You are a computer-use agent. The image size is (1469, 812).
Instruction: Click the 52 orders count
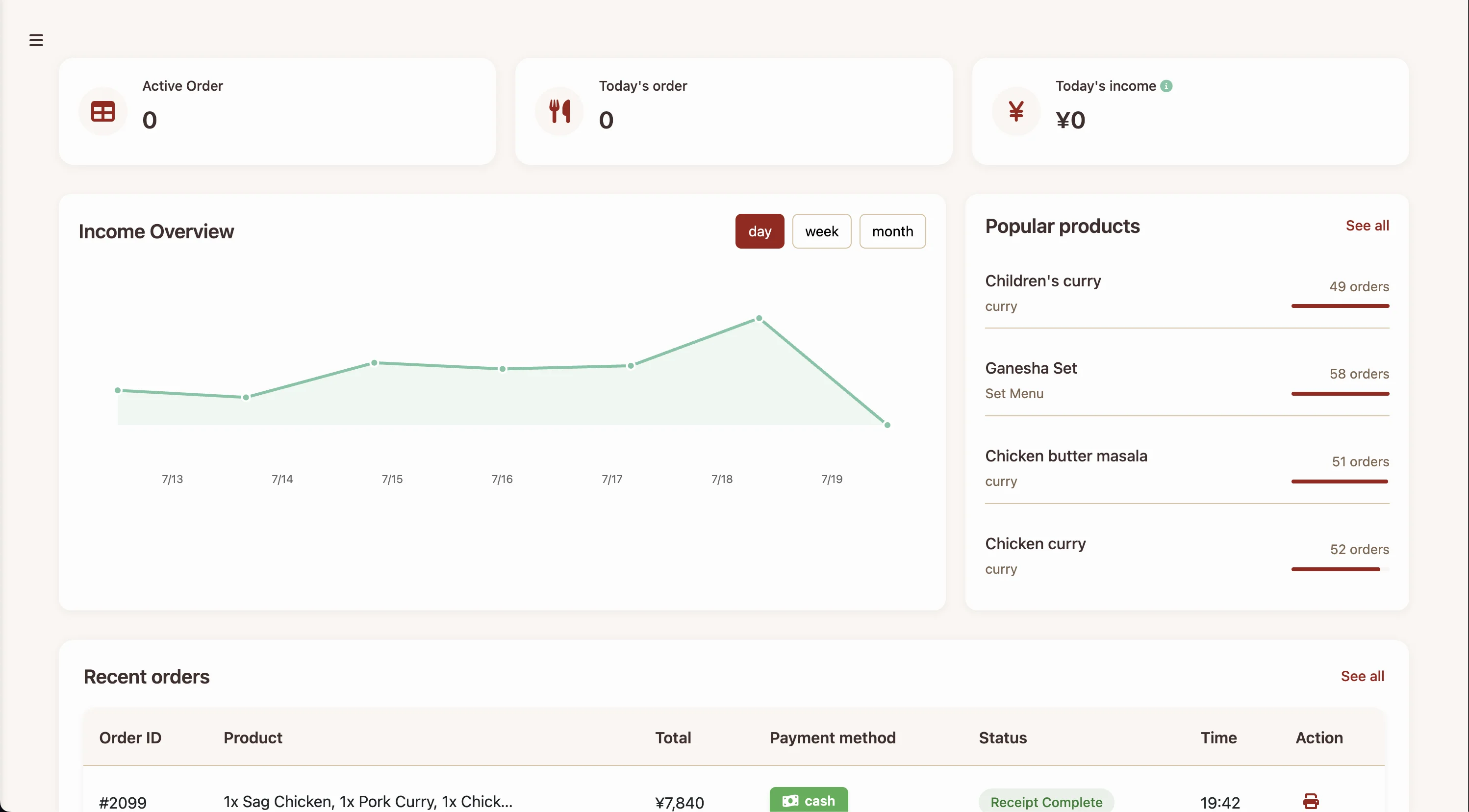click(1360, 550)
